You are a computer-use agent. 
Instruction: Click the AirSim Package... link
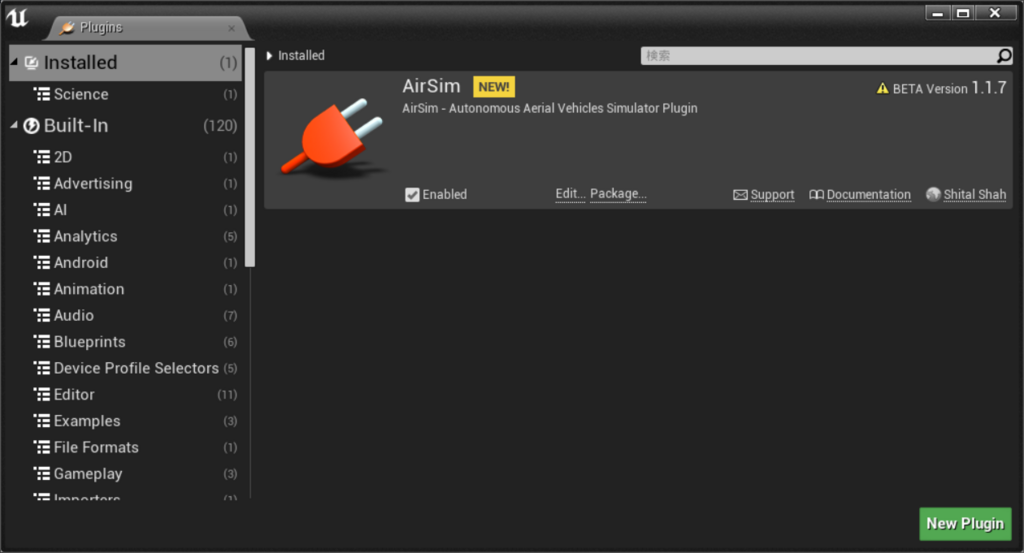tap(618, 194)
